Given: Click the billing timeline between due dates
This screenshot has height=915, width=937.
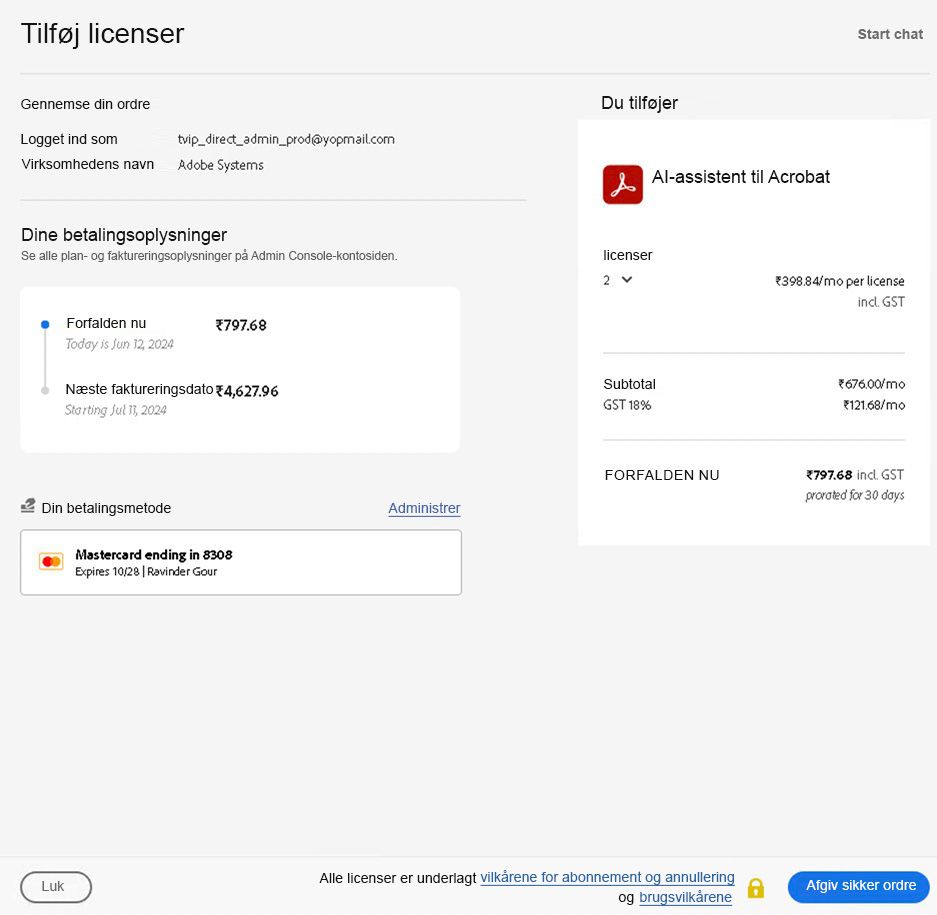Looking at the screenshot, I should (x=44, y=357).
